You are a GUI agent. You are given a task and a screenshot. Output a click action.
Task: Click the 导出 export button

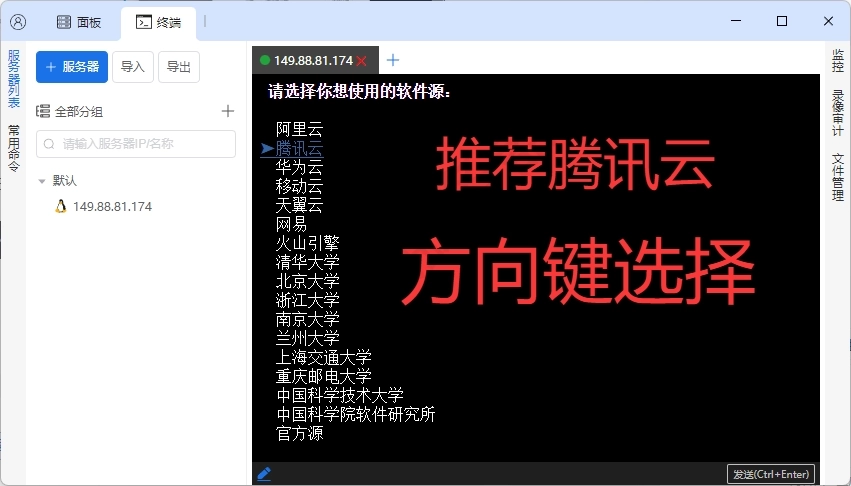click(179, 67)
